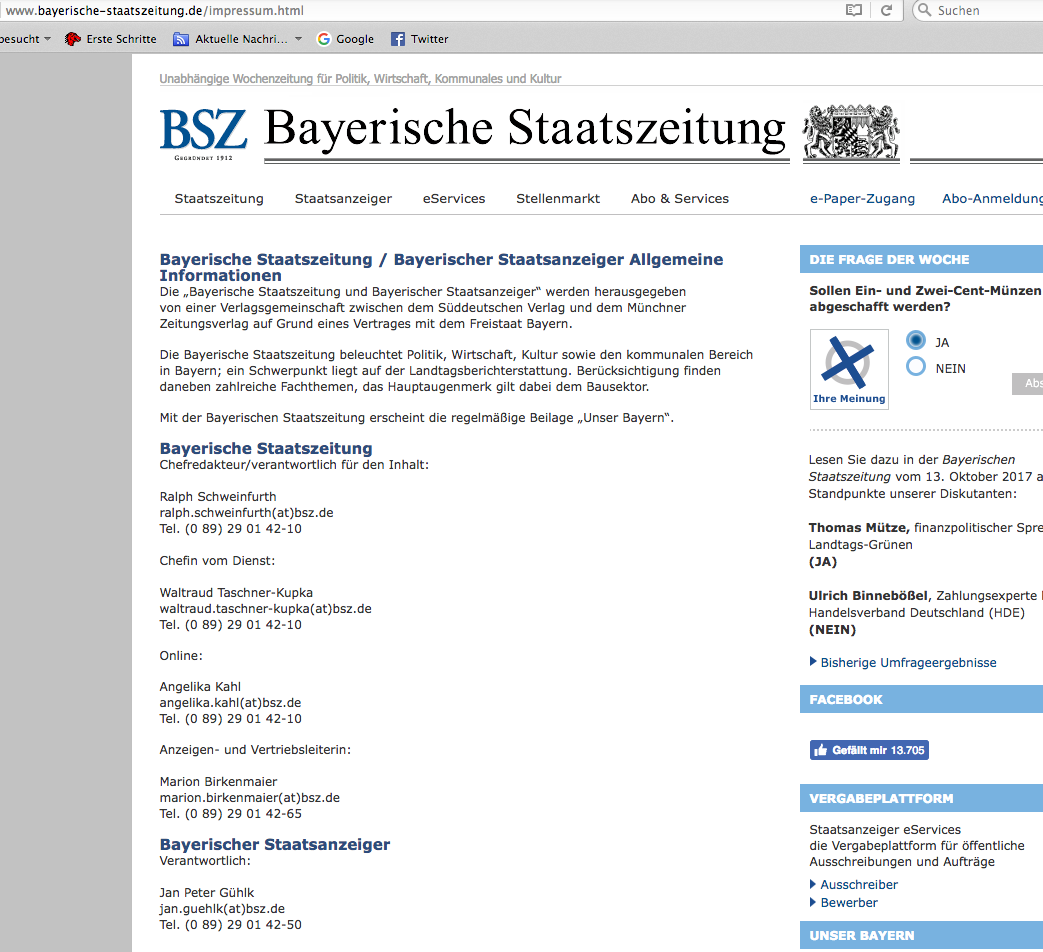Select the JA radio option
Screen dimensions: 1043x952
[x=916, y=341]
